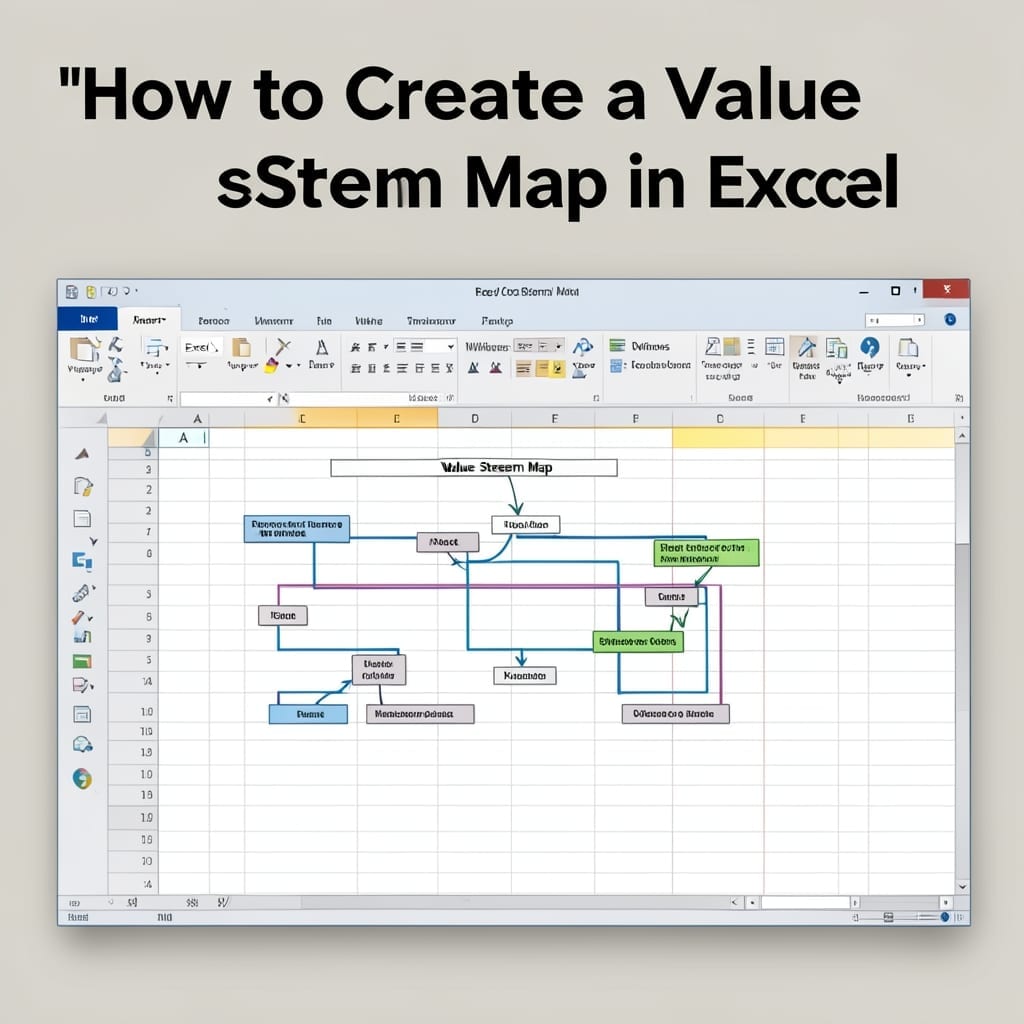
Task: Click the blue A art icon near Xboe
Action: point(583,346)
